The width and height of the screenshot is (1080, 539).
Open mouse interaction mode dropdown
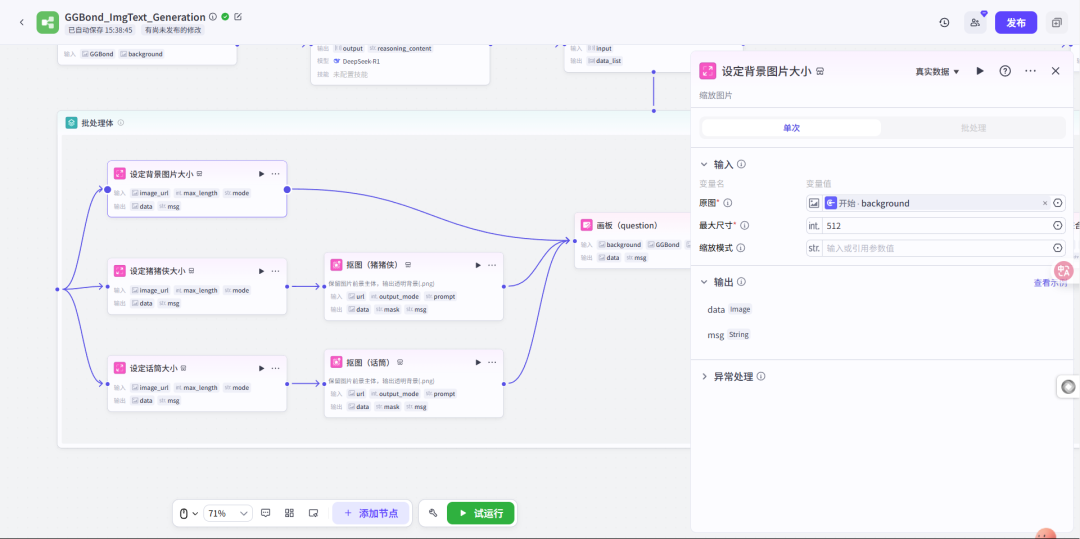189,514
